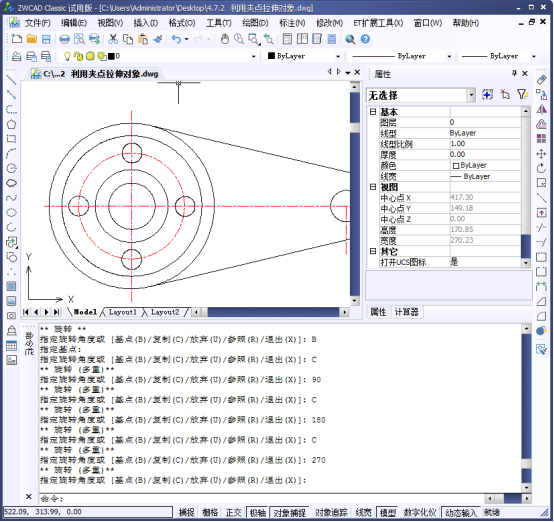Screen dimensions: 554x522
Task: Click the black layer color swatch
Action: click(x=111, y=56)
